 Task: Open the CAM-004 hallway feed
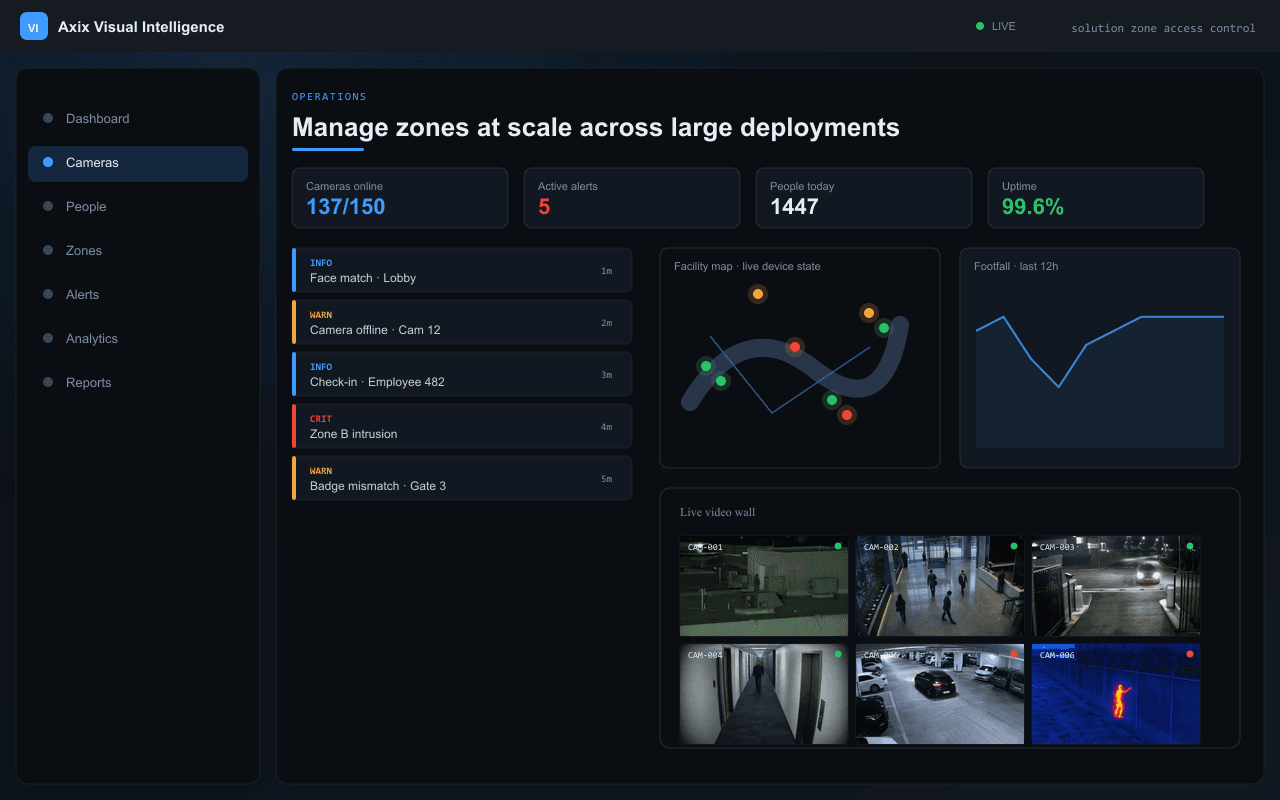click(764, 694)
